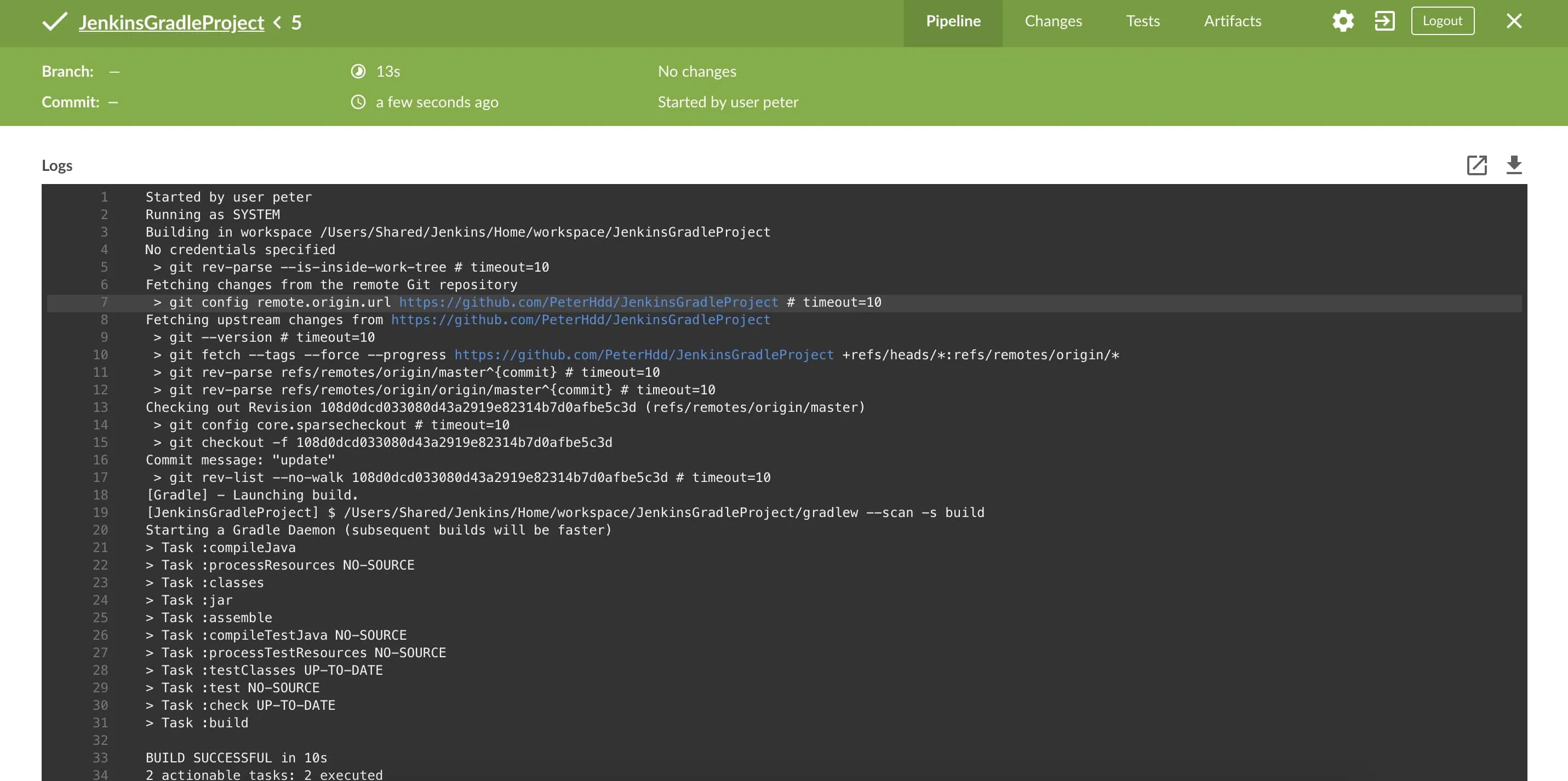Image resolution: width=1568 pixels, height=781 pixels.
Task: Click the chevron before run number 5
Action: click(x=278, y=22)
